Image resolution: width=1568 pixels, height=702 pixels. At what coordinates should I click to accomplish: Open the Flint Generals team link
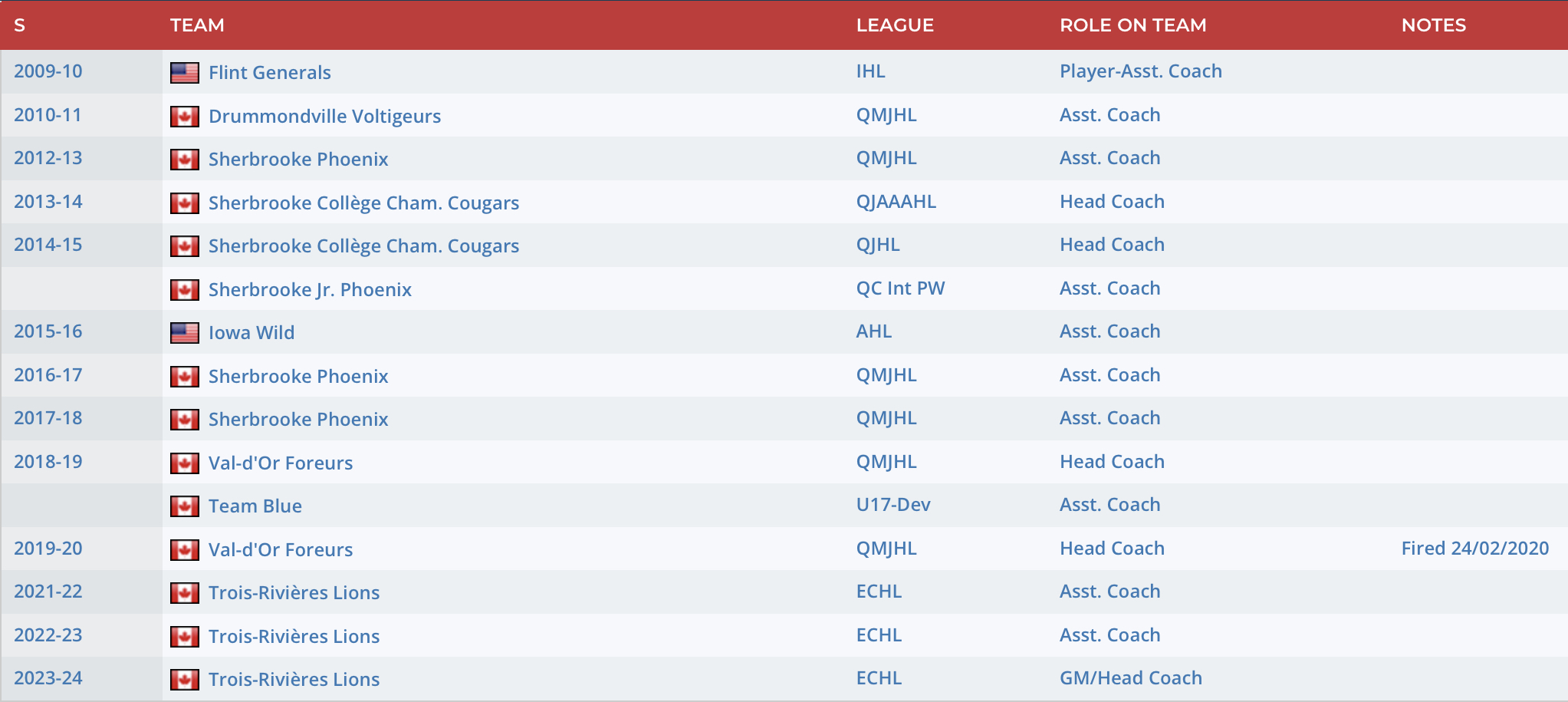(269, 73)
